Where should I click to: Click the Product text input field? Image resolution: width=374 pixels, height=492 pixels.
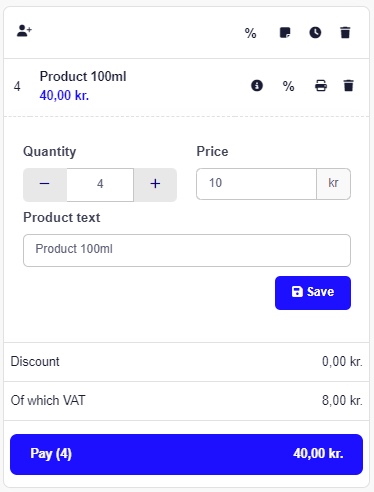tap(187, 250)
